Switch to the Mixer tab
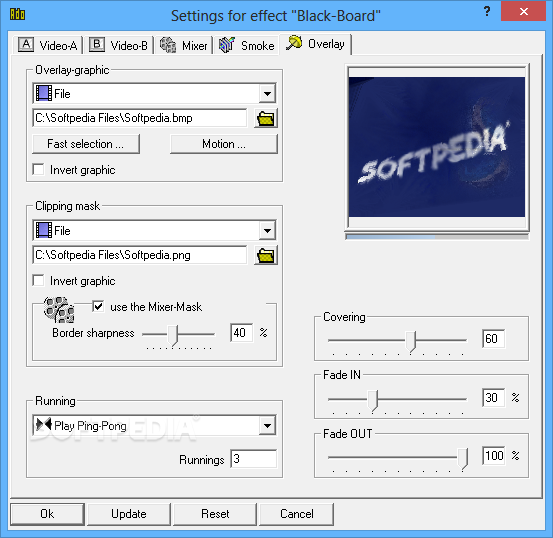The width and height of the screenshot is (553, 538). pyautogui.click(x=184, y=45)
